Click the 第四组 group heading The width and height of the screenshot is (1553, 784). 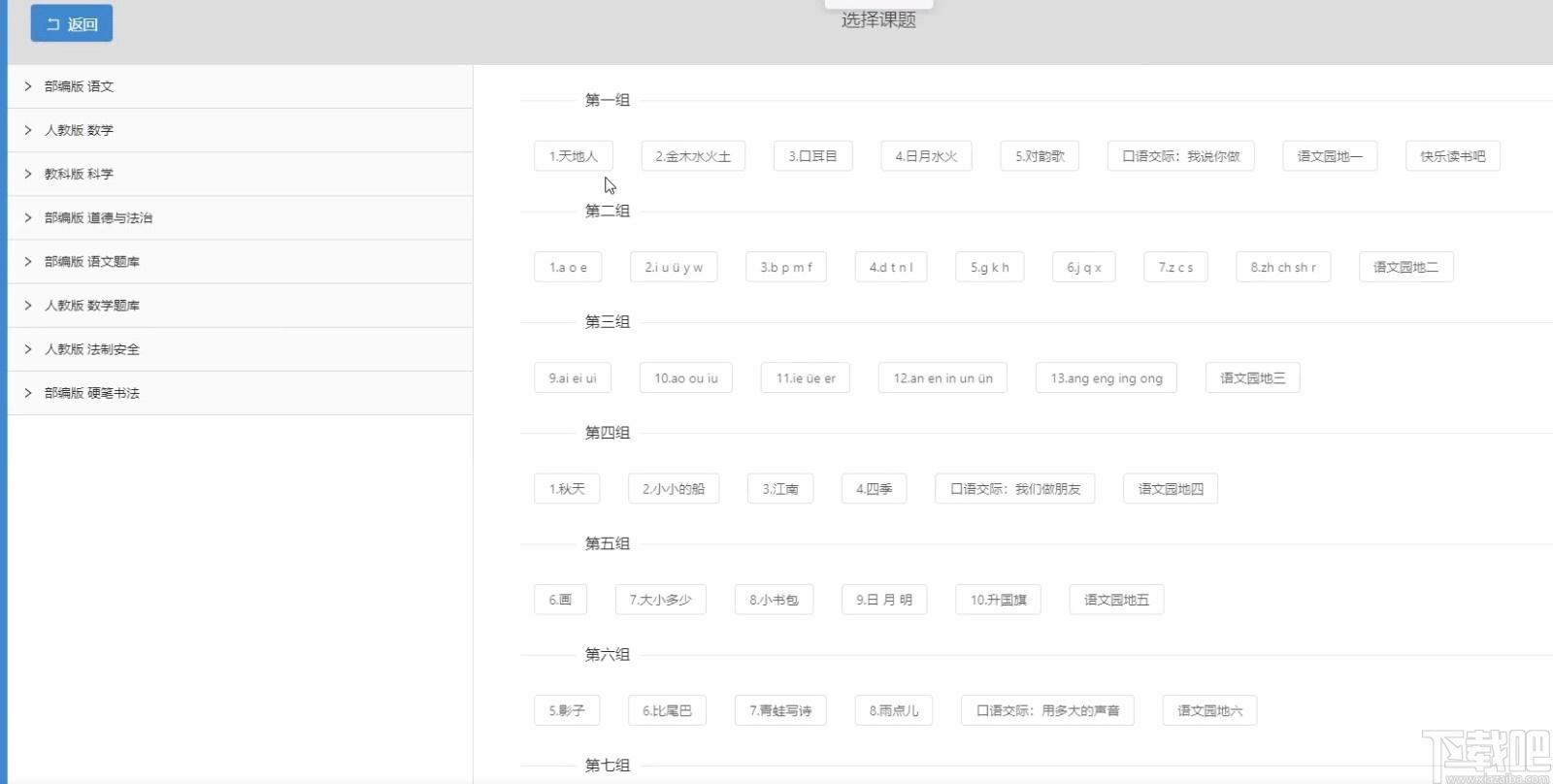tap(608, 433)
